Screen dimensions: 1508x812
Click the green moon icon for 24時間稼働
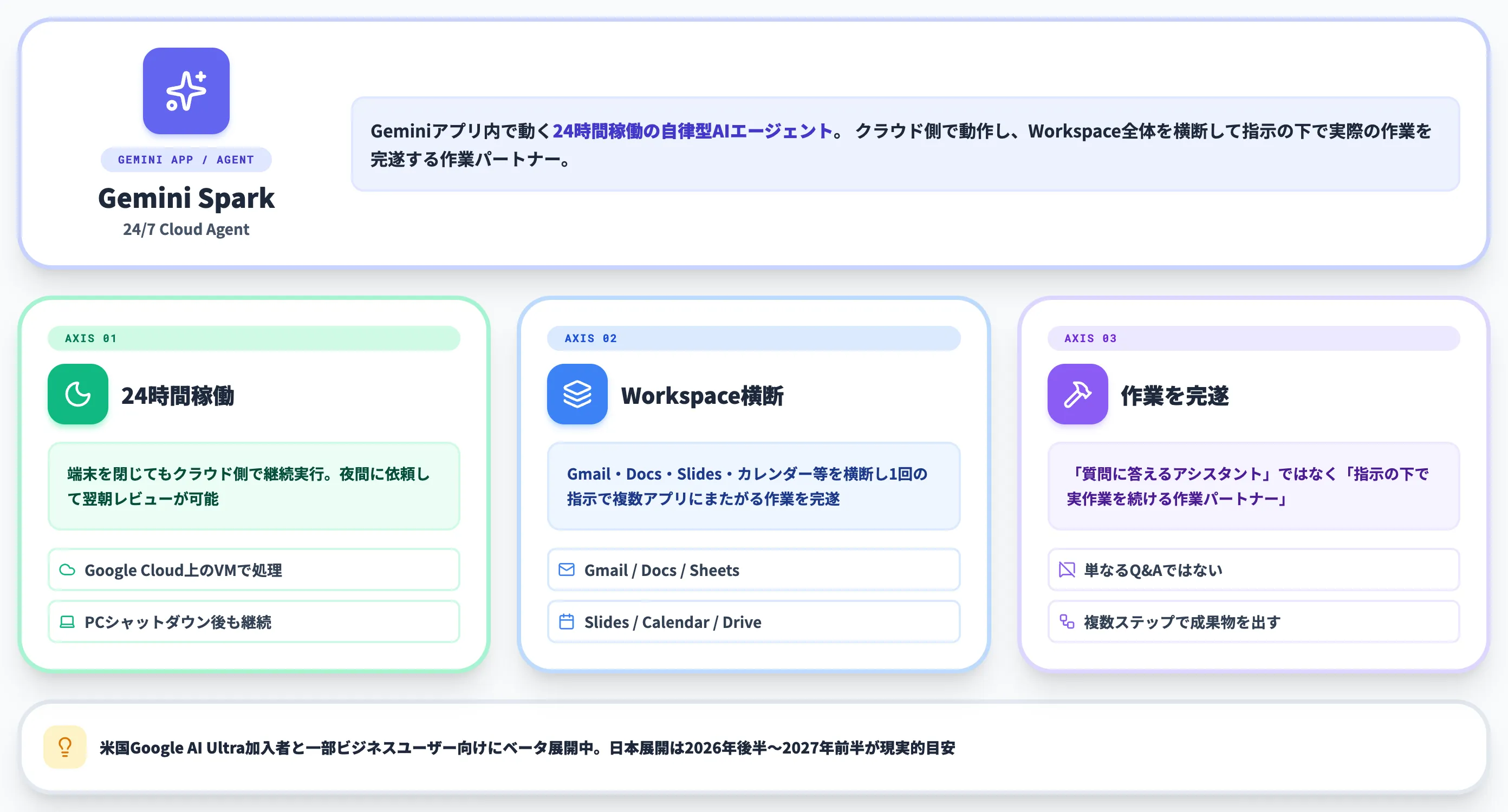point(78,394)
